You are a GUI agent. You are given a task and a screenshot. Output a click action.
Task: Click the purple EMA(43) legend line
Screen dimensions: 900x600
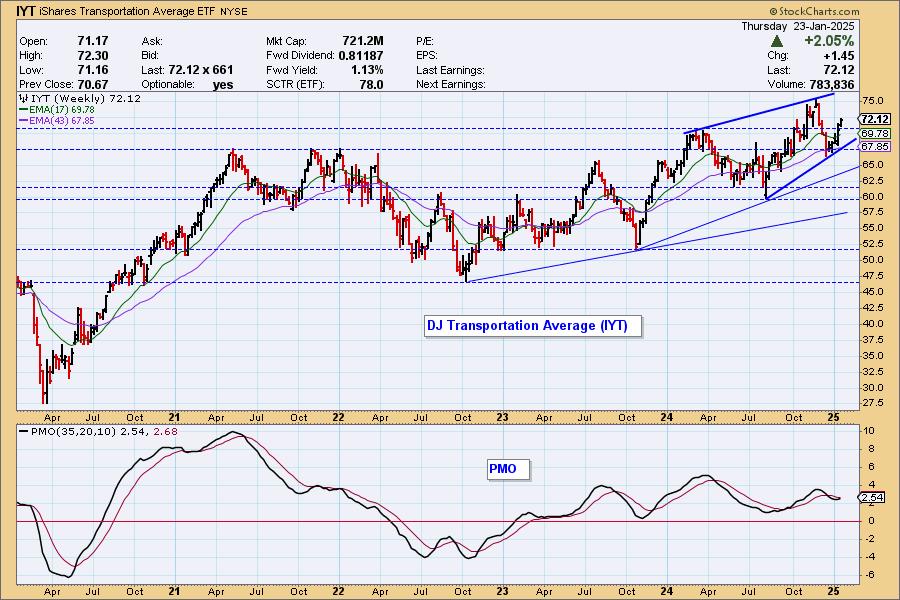click(x=23, y=121)
